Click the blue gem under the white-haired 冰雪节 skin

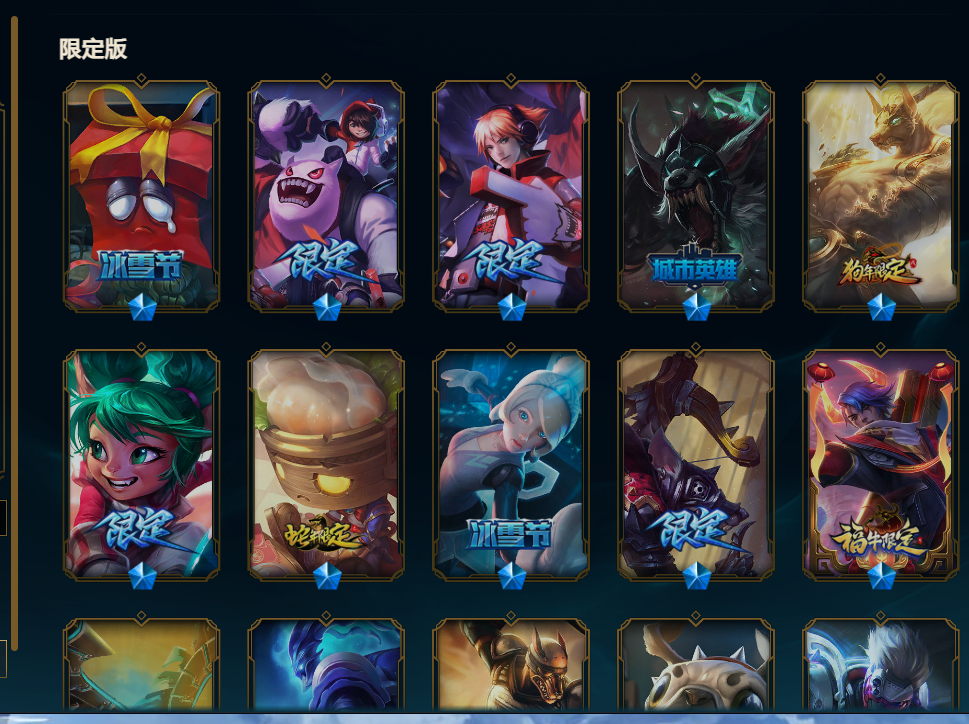tap(512, 576)
